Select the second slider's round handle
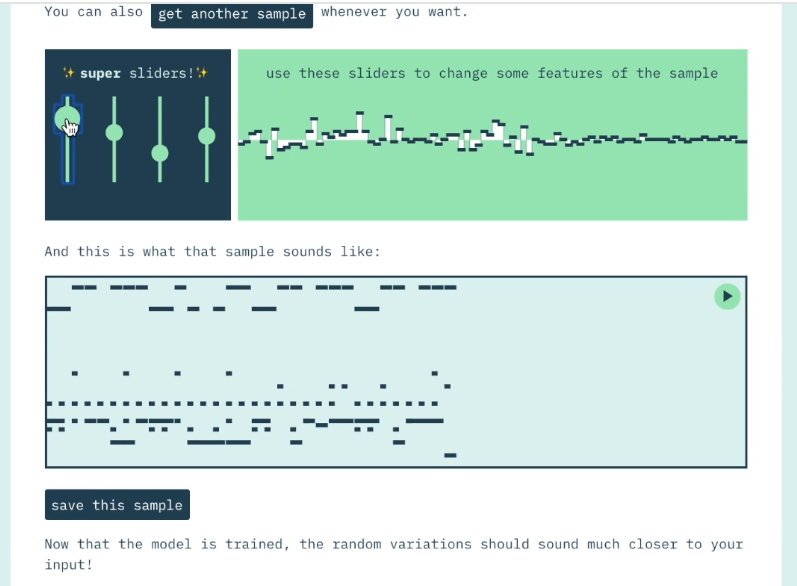The image size is (797, 586). (x=114, y=132)
